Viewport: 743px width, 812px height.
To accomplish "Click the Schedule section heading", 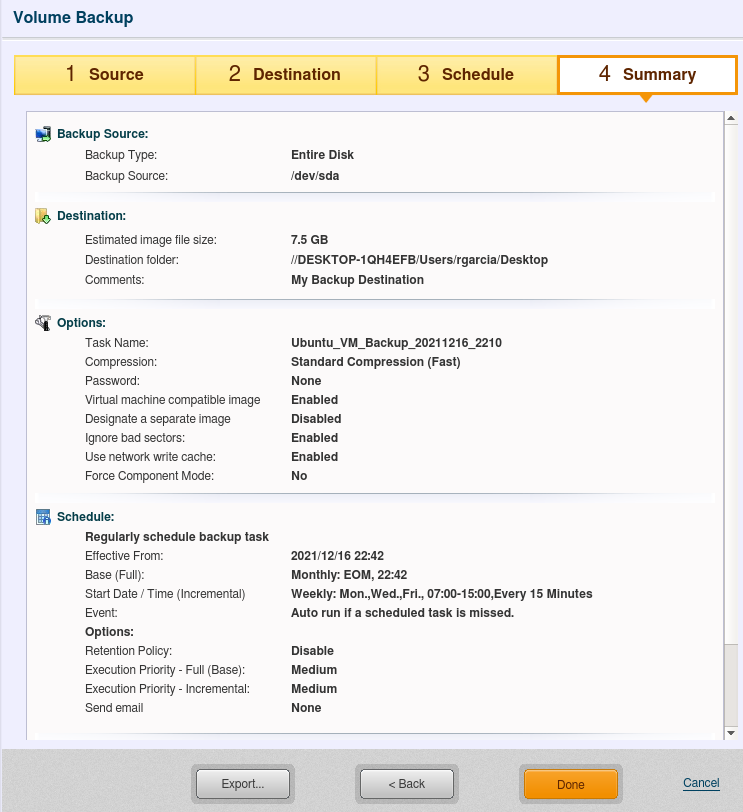I will click(85, 517).
